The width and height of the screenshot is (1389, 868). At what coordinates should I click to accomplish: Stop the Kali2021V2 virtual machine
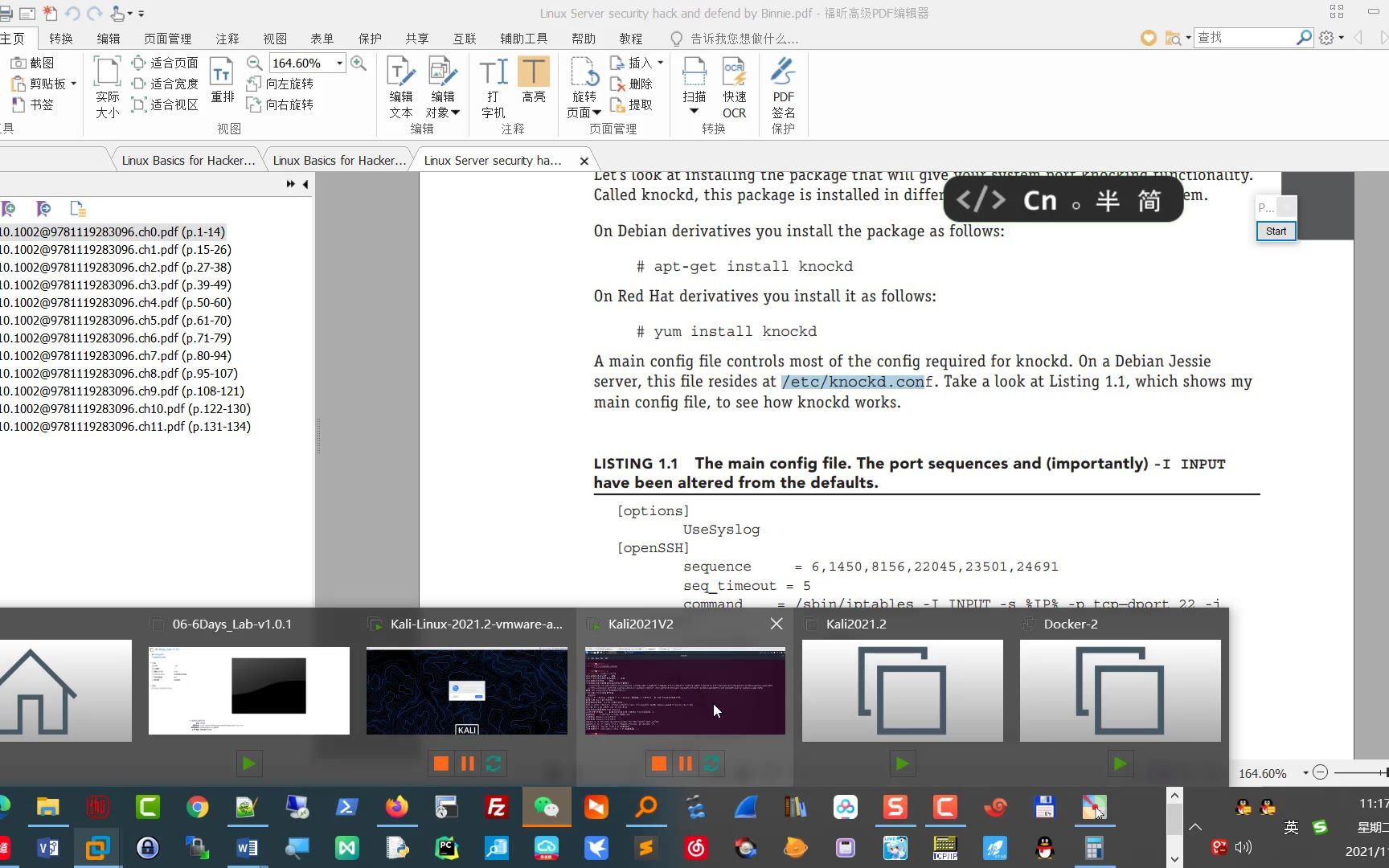pos(659,764)
